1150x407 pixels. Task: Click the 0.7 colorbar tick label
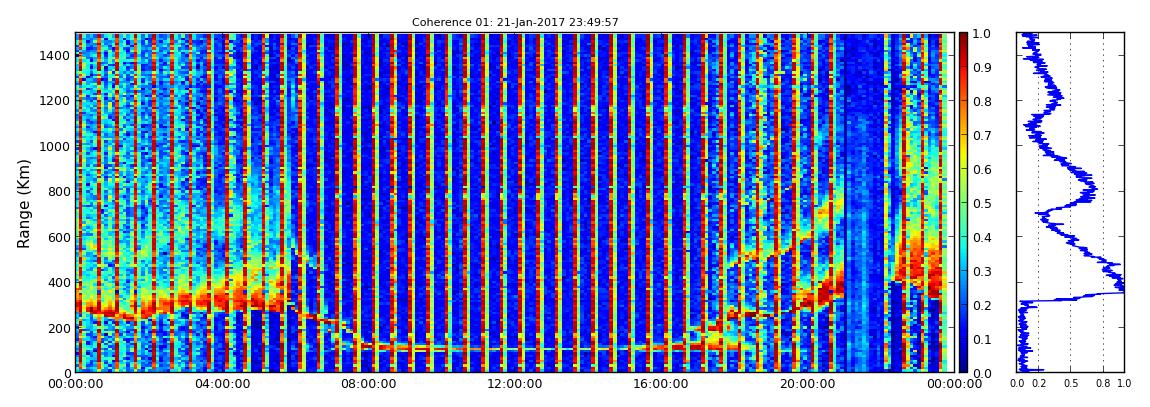[981, 136]
